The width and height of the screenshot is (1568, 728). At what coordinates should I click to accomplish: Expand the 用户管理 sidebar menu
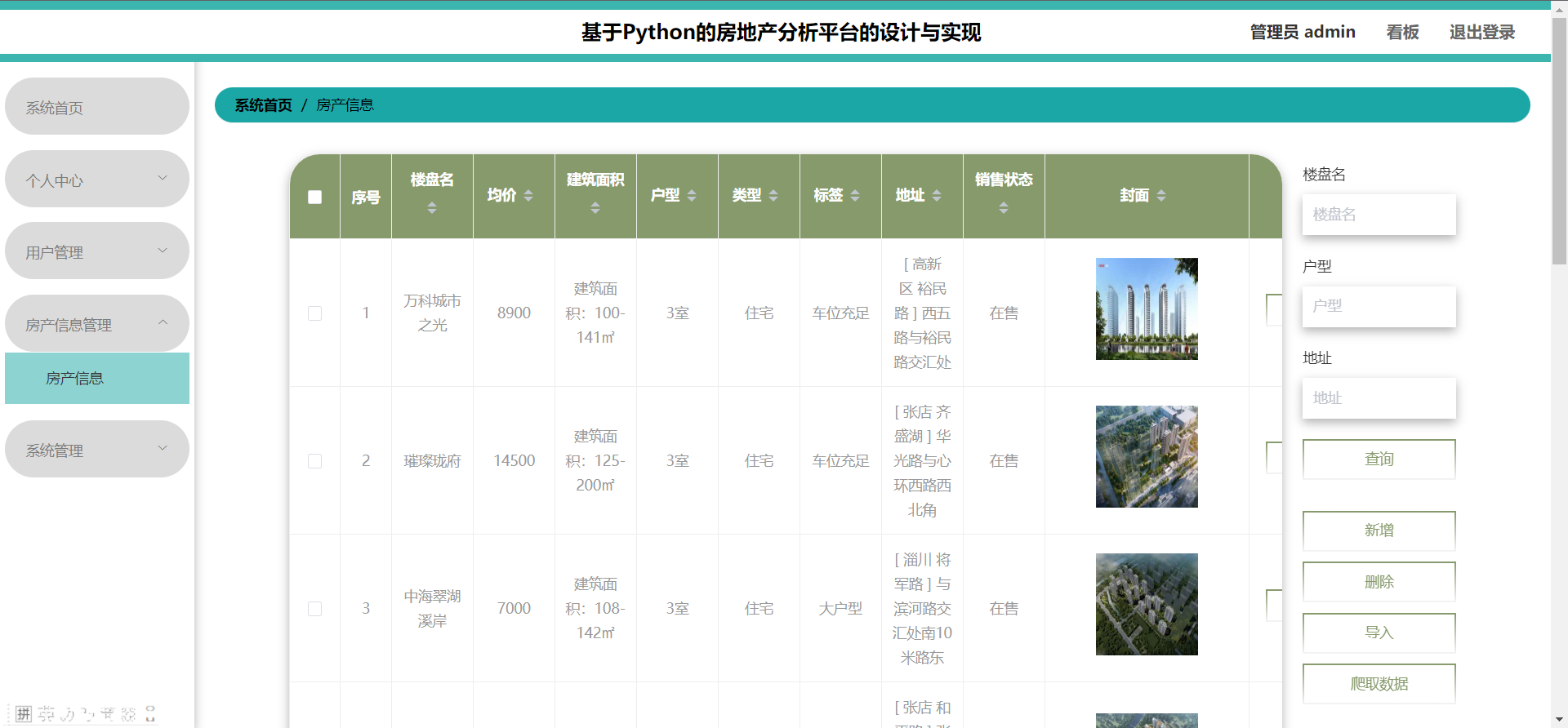click(x=97, y=251)
